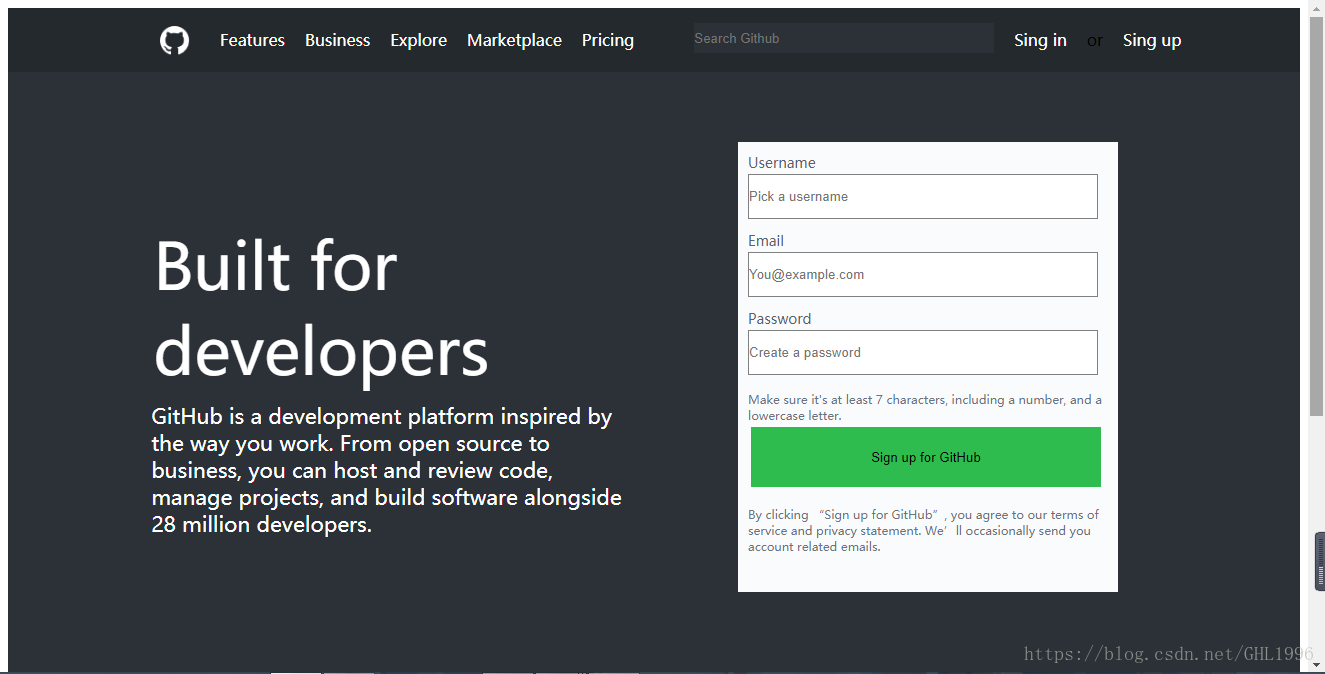Click the Password label
Screen dimensions: 1325x674
click(779, 319)
